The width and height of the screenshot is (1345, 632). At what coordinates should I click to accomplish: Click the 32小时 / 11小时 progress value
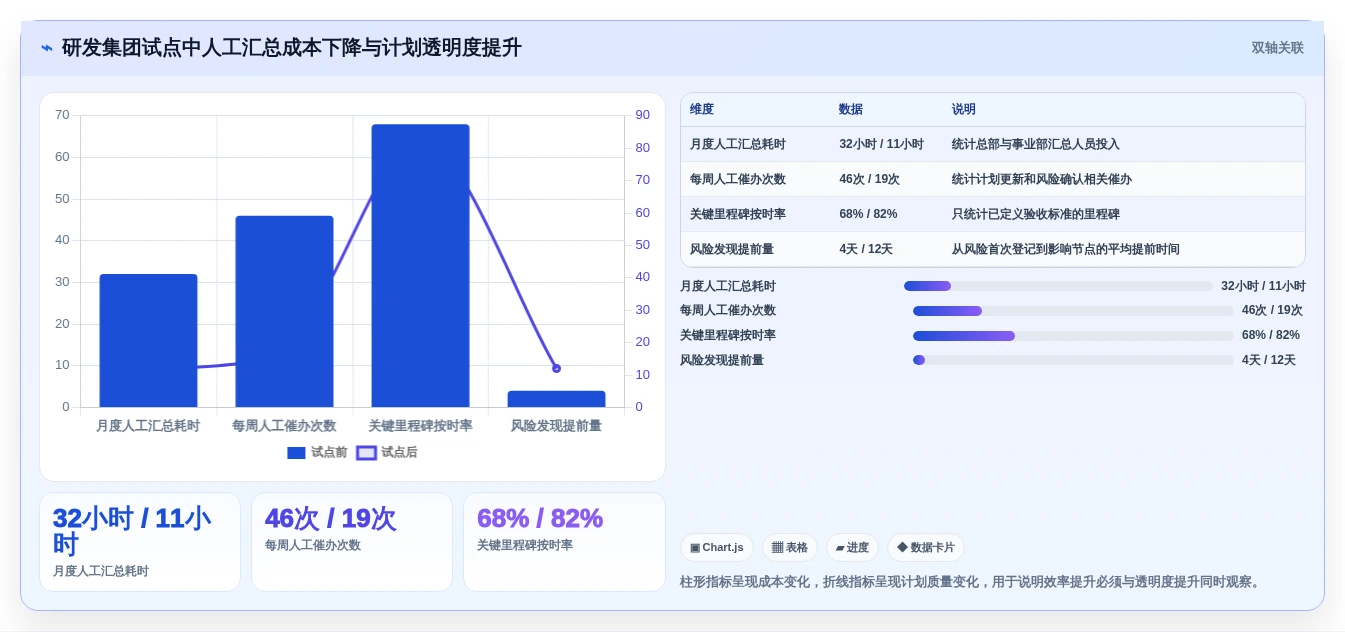tap(1263, 286)
